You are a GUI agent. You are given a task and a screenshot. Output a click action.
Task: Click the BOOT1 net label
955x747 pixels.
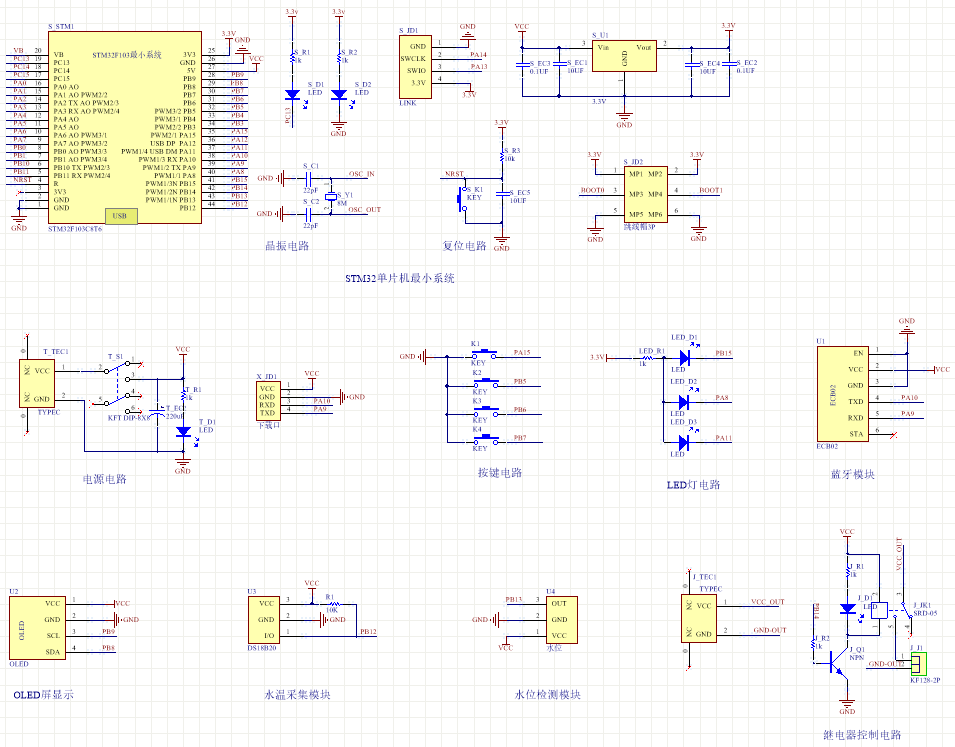pyautogui.click(x=711, y=191)
